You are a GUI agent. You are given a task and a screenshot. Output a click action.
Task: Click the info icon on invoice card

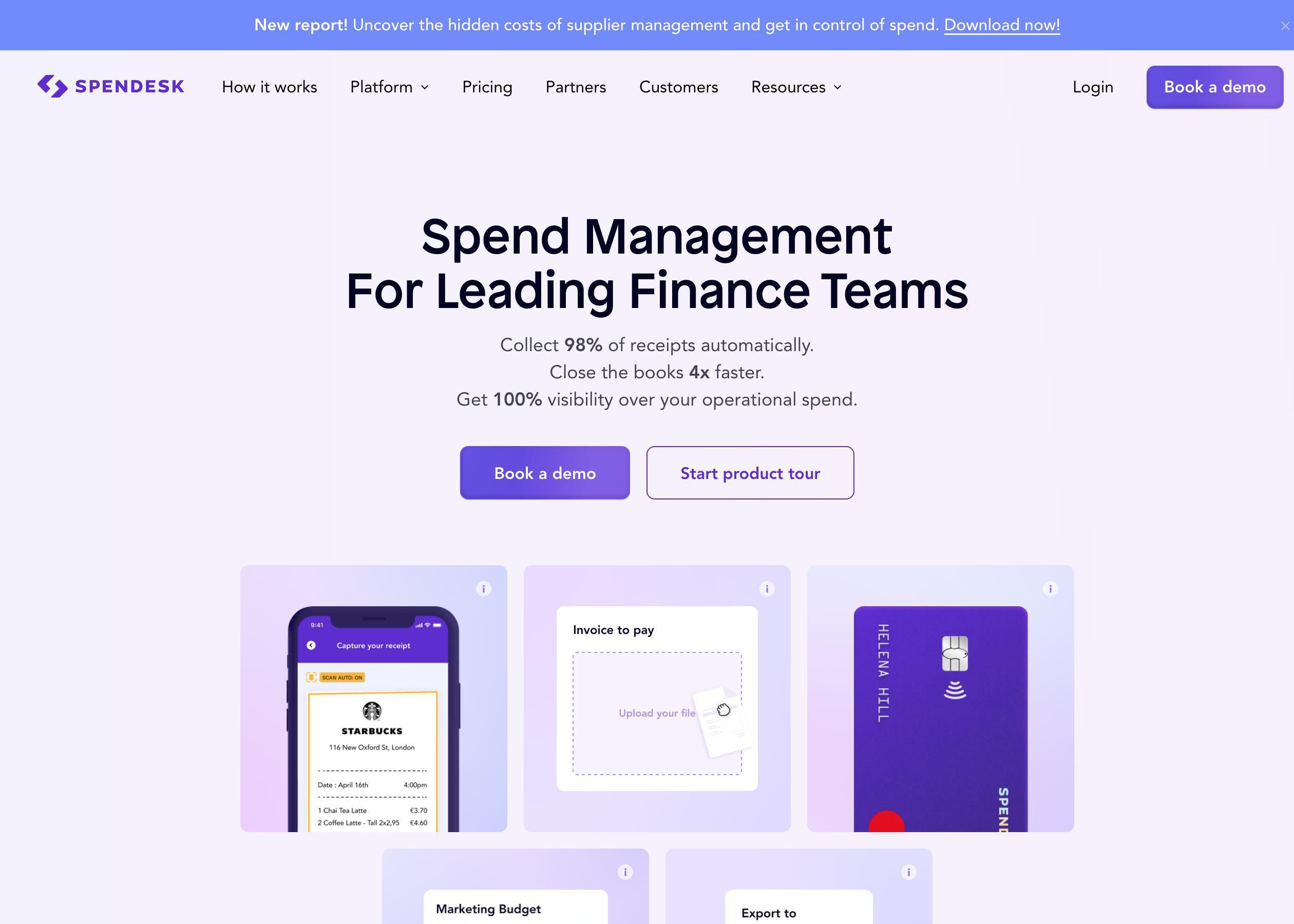tap(767, 589)
